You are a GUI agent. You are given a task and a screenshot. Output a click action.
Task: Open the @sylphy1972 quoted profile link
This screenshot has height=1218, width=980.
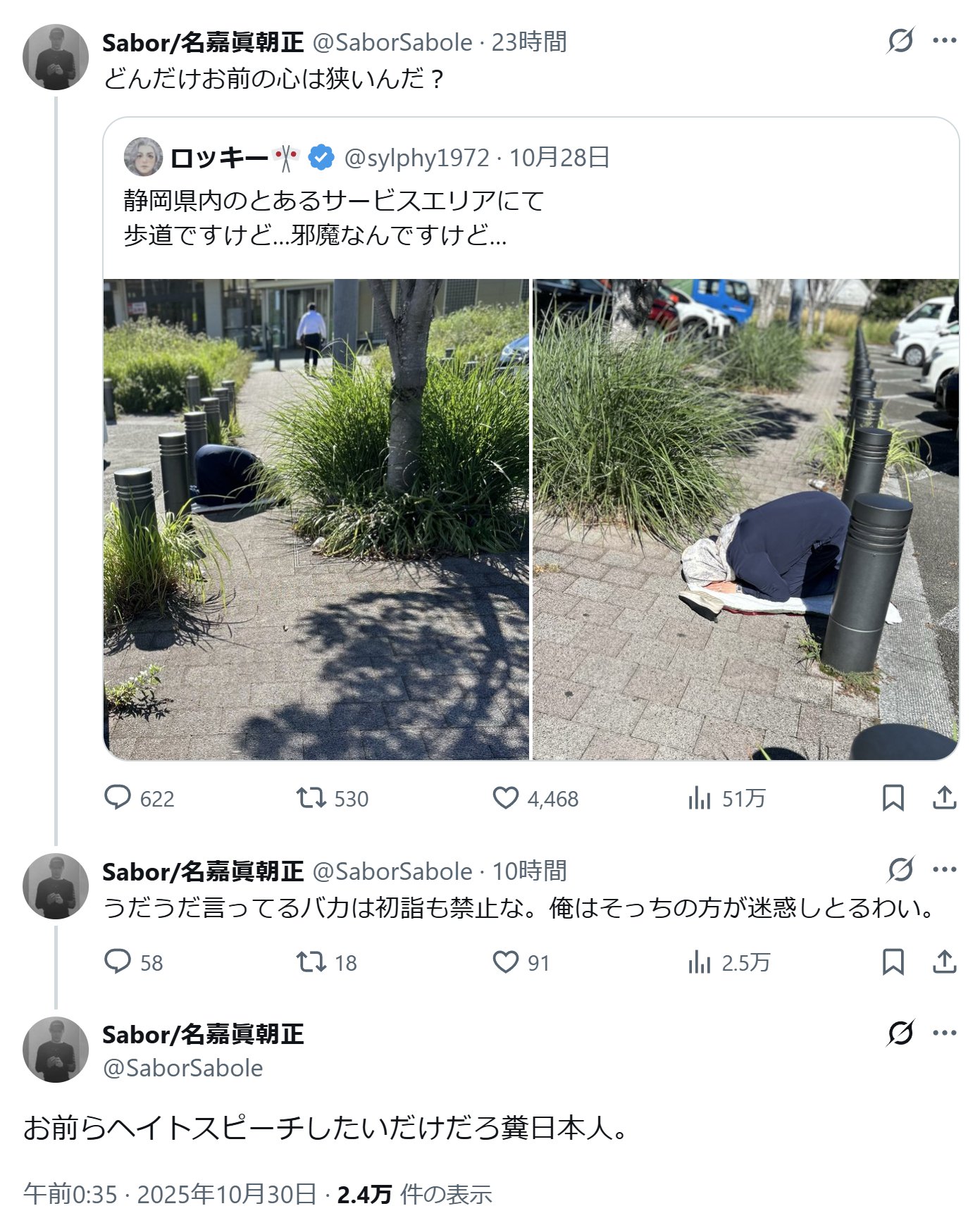tap(416, 158)
